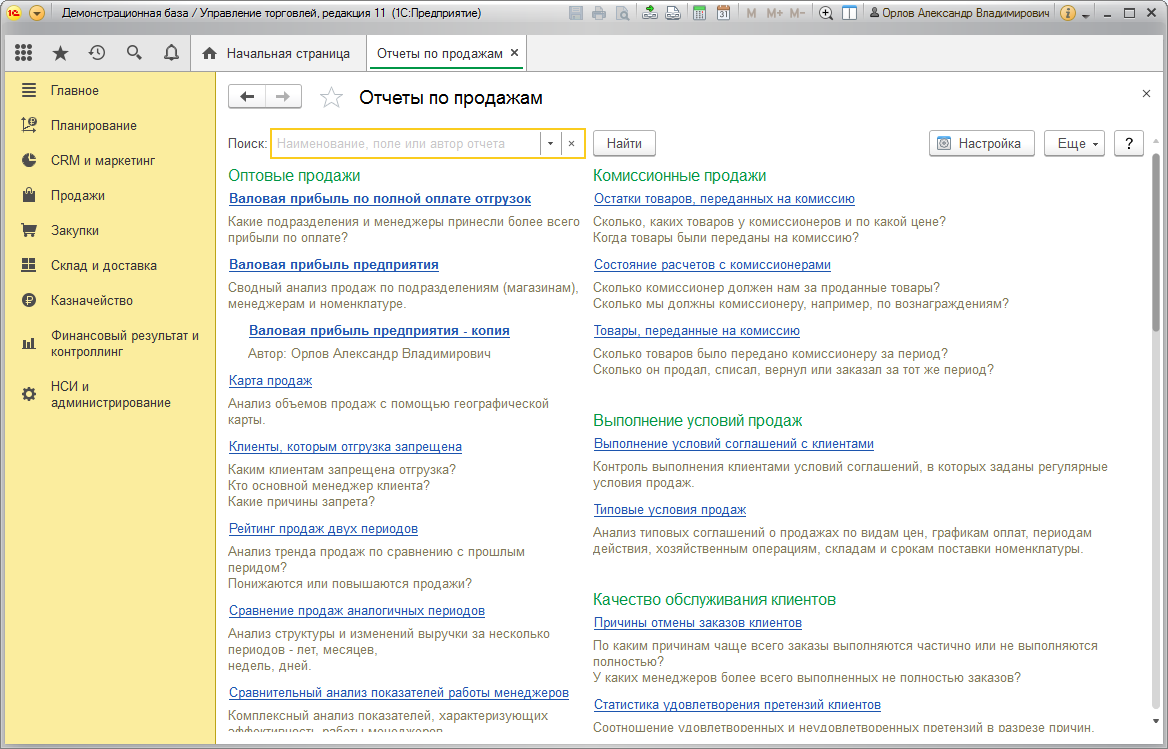
Task: Open the Настройка button
Action: pyautogui.click(x=982, y=144)
